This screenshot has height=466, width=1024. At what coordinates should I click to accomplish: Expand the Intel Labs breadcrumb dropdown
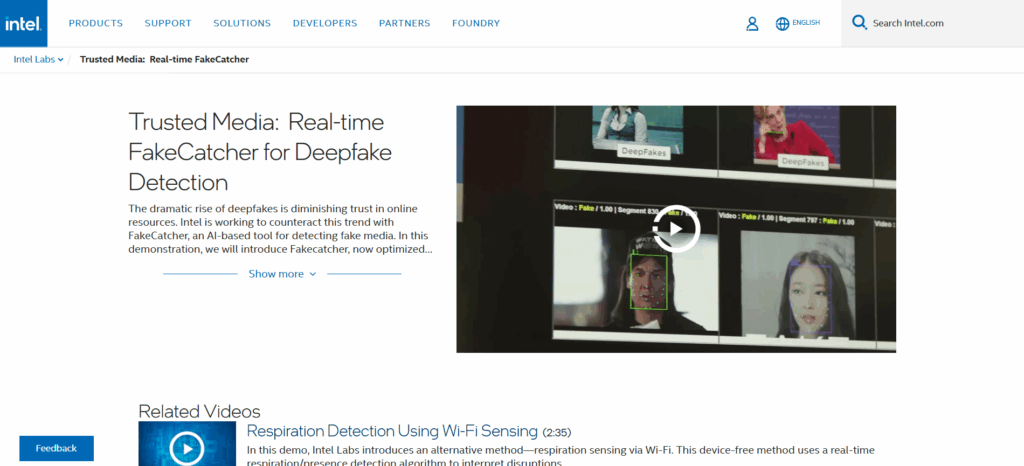coord(39,59)
